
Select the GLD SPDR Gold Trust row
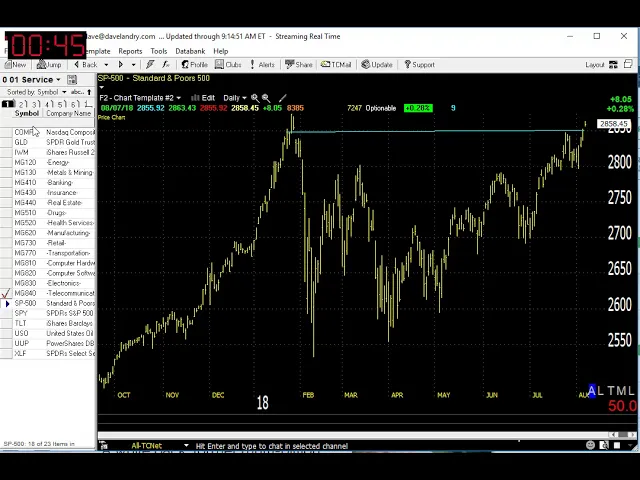(48, 142)
